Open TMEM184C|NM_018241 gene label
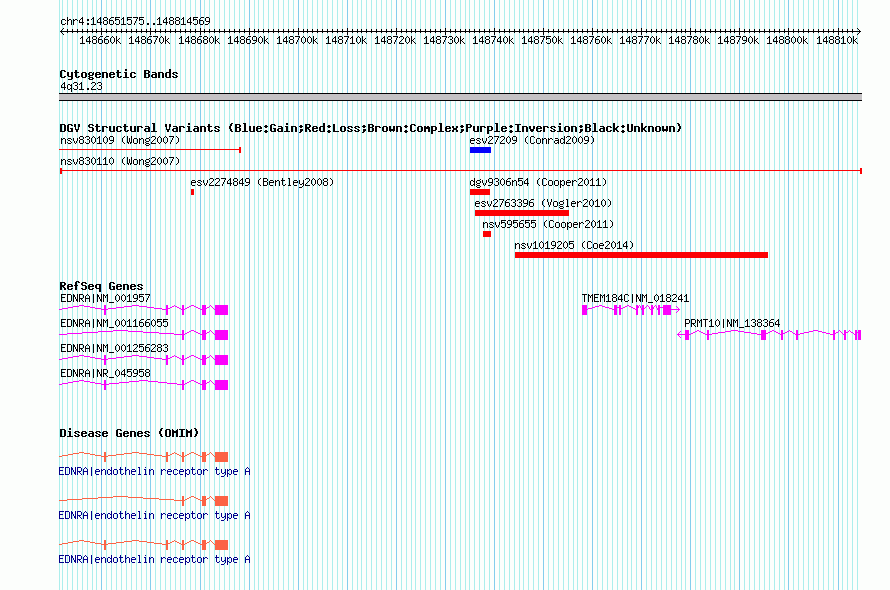The image size is (890, 590). [635, 298]
